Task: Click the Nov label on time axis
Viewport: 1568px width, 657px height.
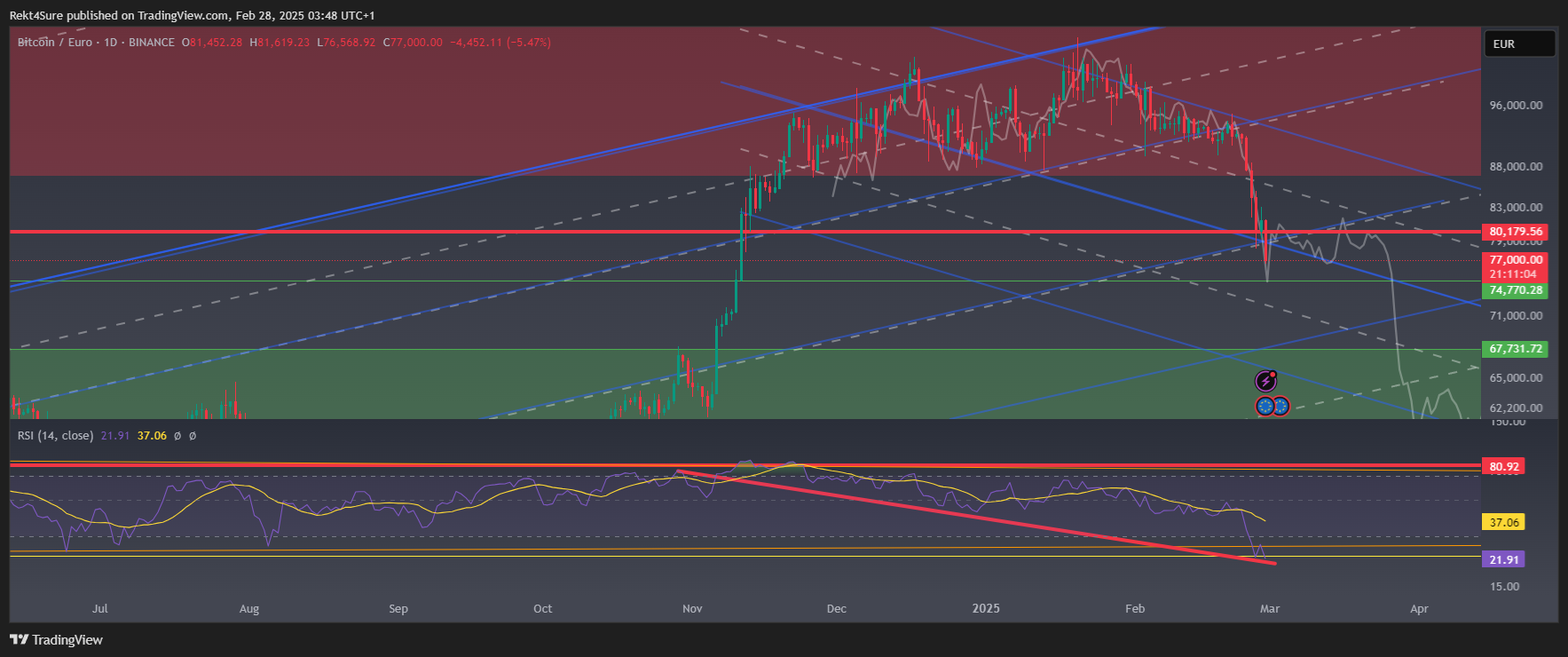Action: [692, 608]
